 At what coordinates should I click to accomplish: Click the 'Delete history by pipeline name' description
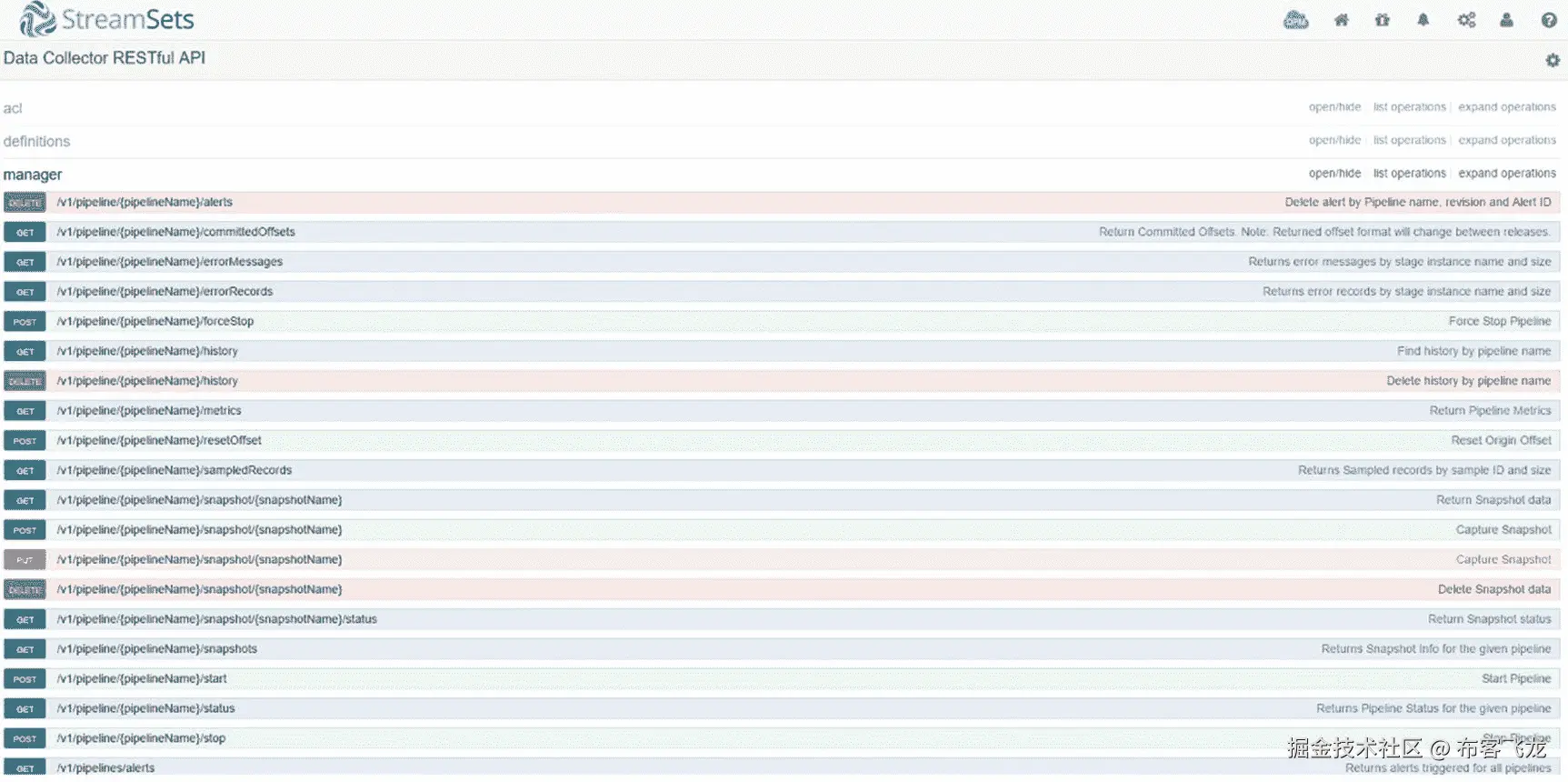[x=1469, y=381]
